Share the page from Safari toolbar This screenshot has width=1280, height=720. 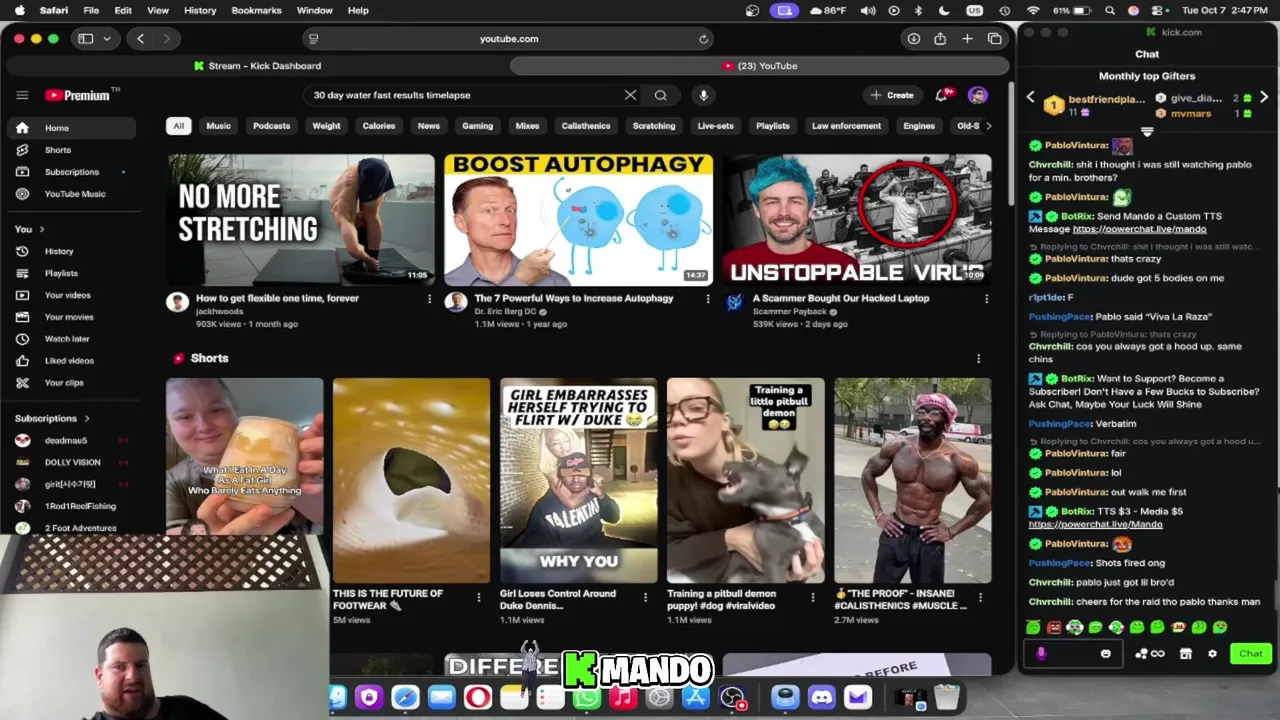click(940, 39)
